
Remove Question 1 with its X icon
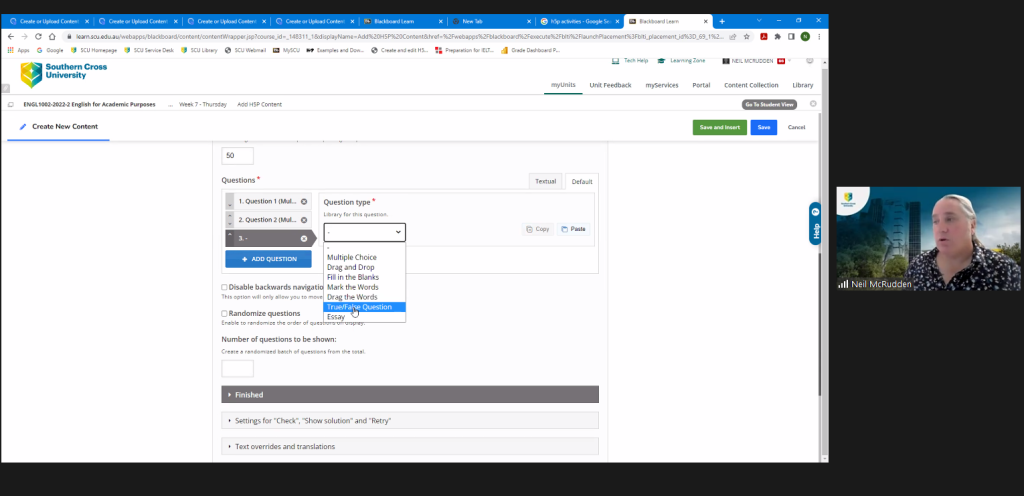[x=304, y=202]
